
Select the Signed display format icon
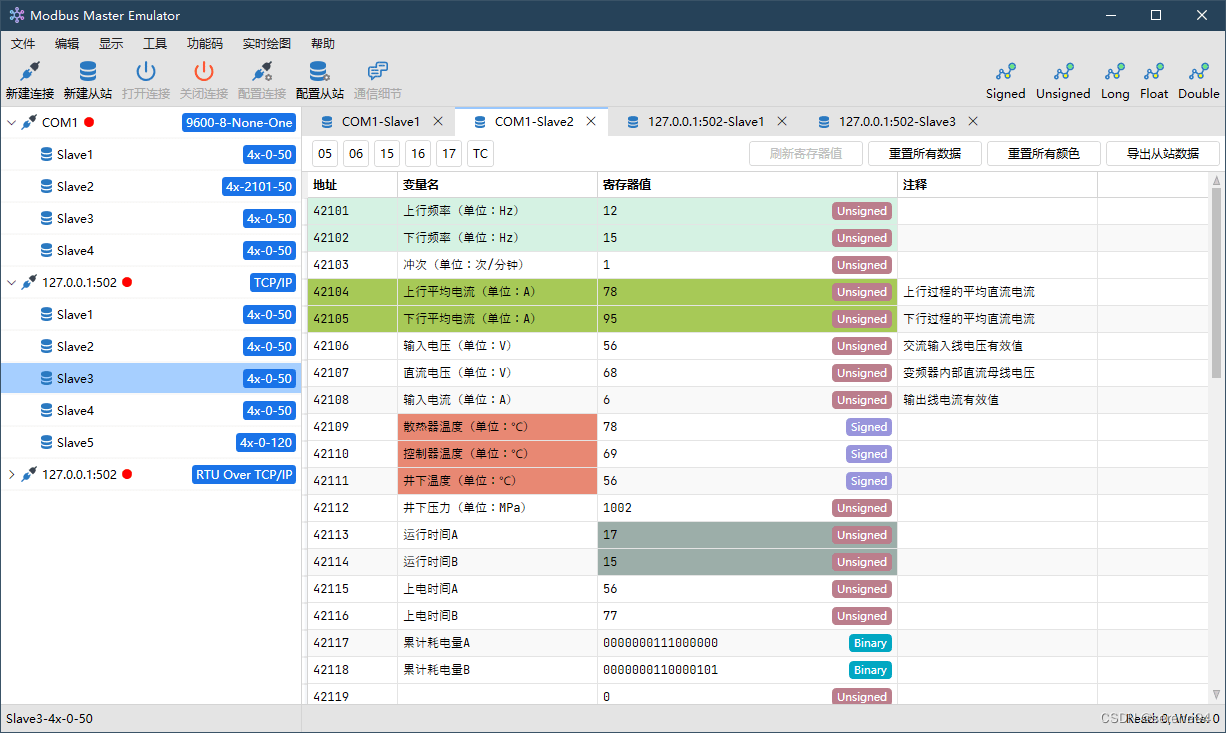coord(1005,78)
